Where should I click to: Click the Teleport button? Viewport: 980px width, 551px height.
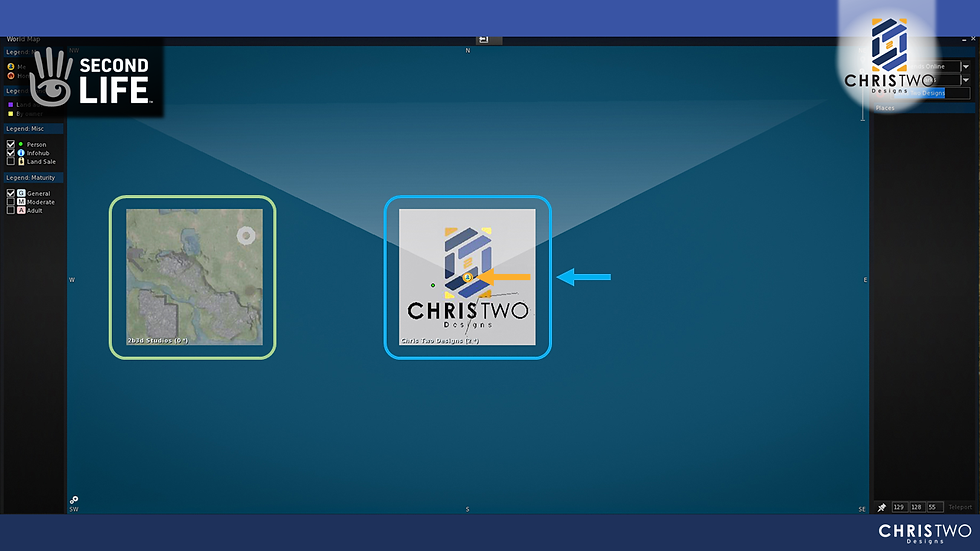(960, 507)
